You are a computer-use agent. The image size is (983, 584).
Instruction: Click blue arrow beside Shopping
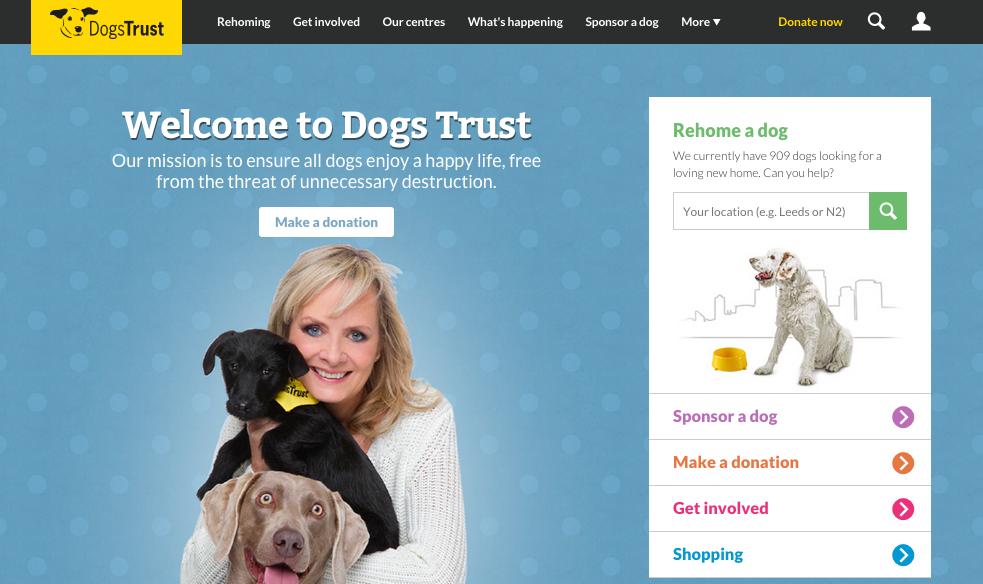point(903,555)
